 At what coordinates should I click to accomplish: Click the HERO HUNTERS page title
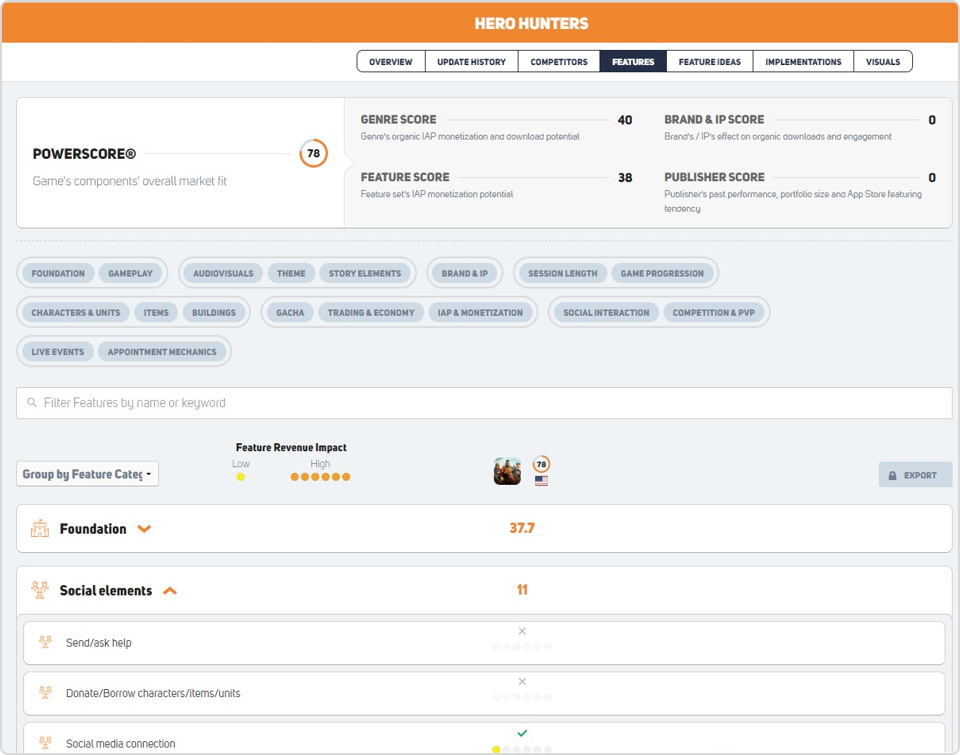(x=531, y=23)
